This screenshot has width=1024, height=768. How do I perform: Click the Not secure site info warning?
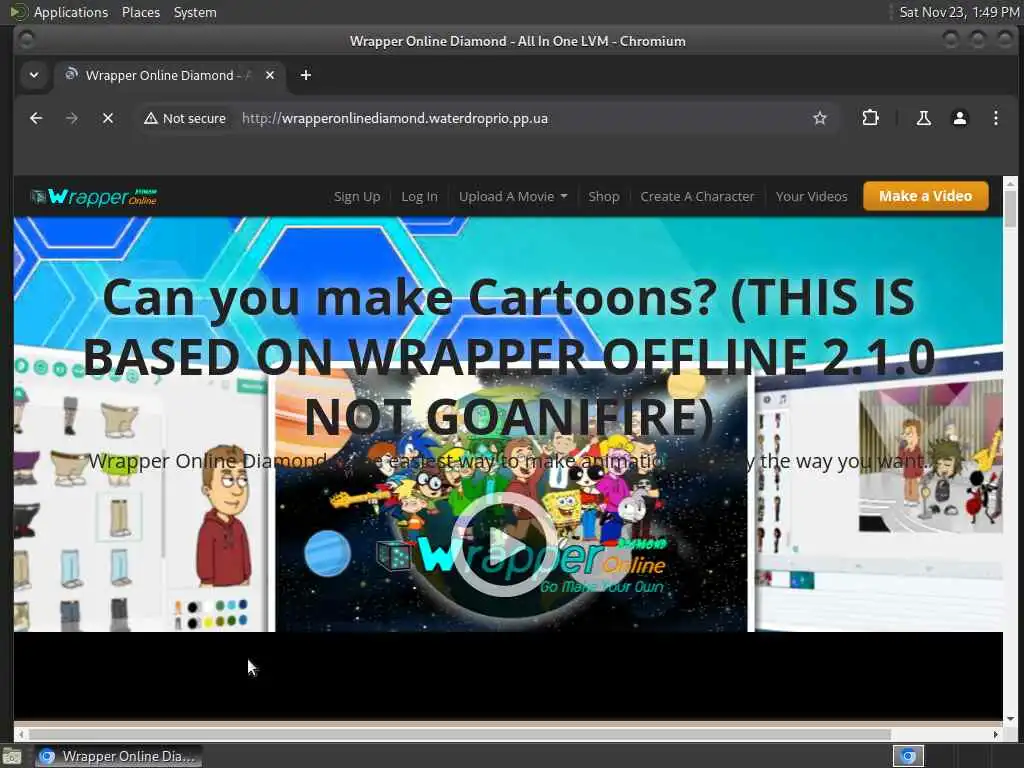[x=185, y=118]
